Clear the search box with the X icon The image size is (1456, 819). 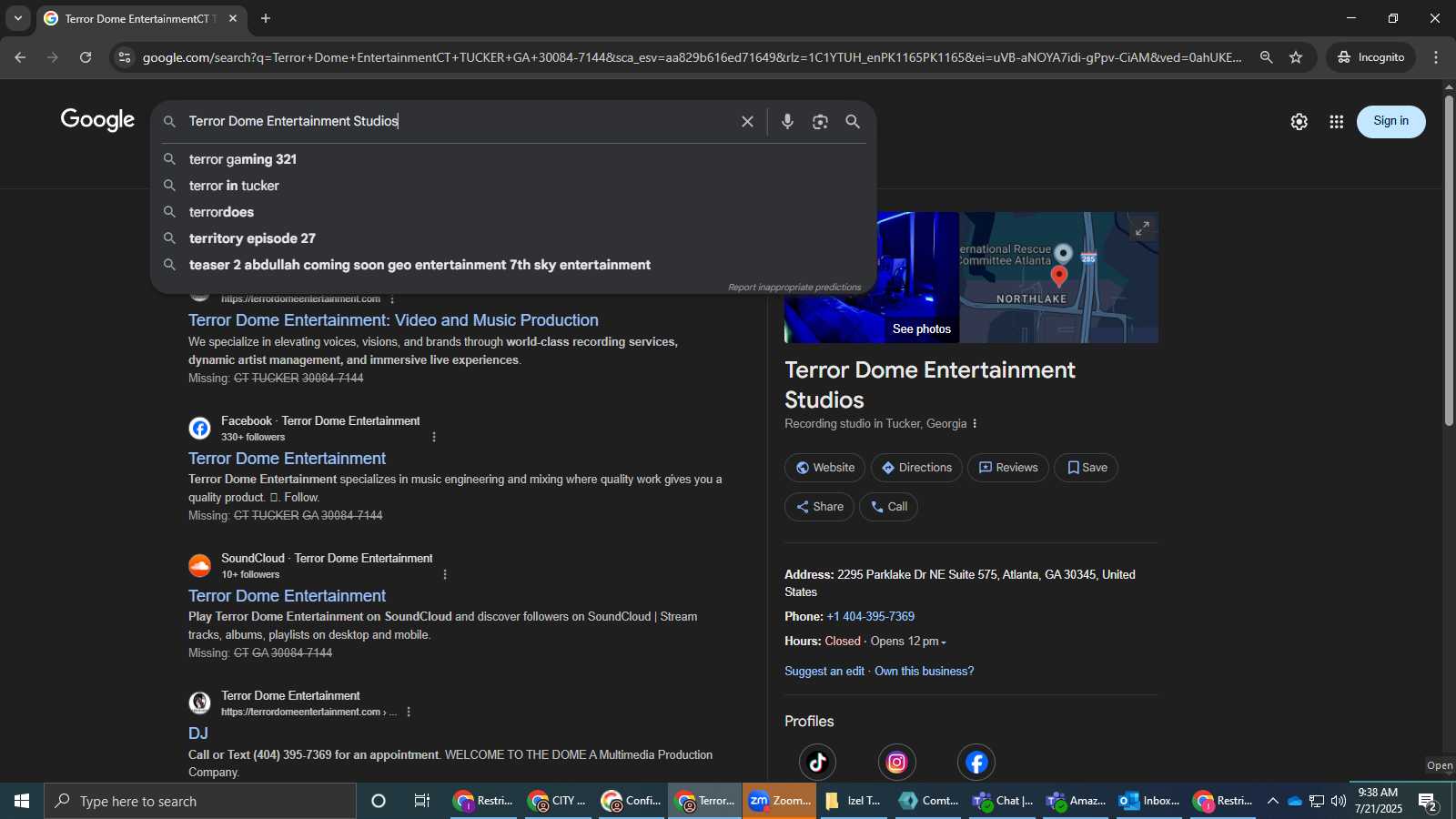747,121
